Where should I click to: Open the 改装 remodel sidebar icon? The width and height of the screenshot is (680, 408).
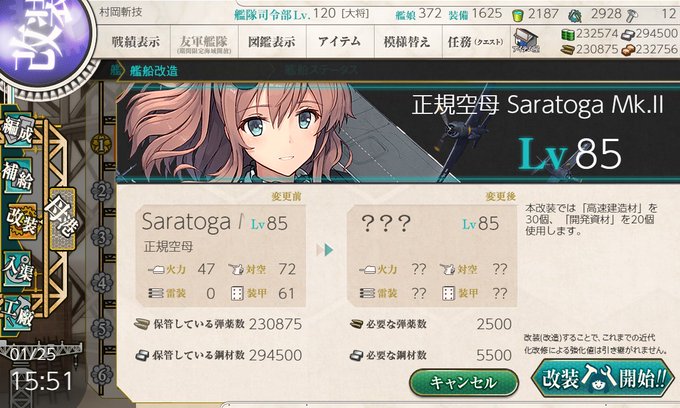pos(22,221)
